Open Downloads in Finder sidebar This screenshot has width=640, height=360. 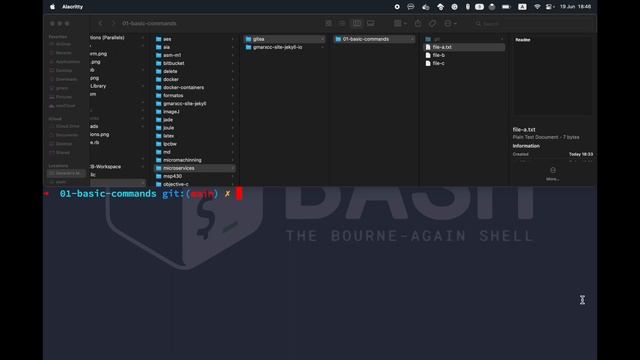pos(64,79)
